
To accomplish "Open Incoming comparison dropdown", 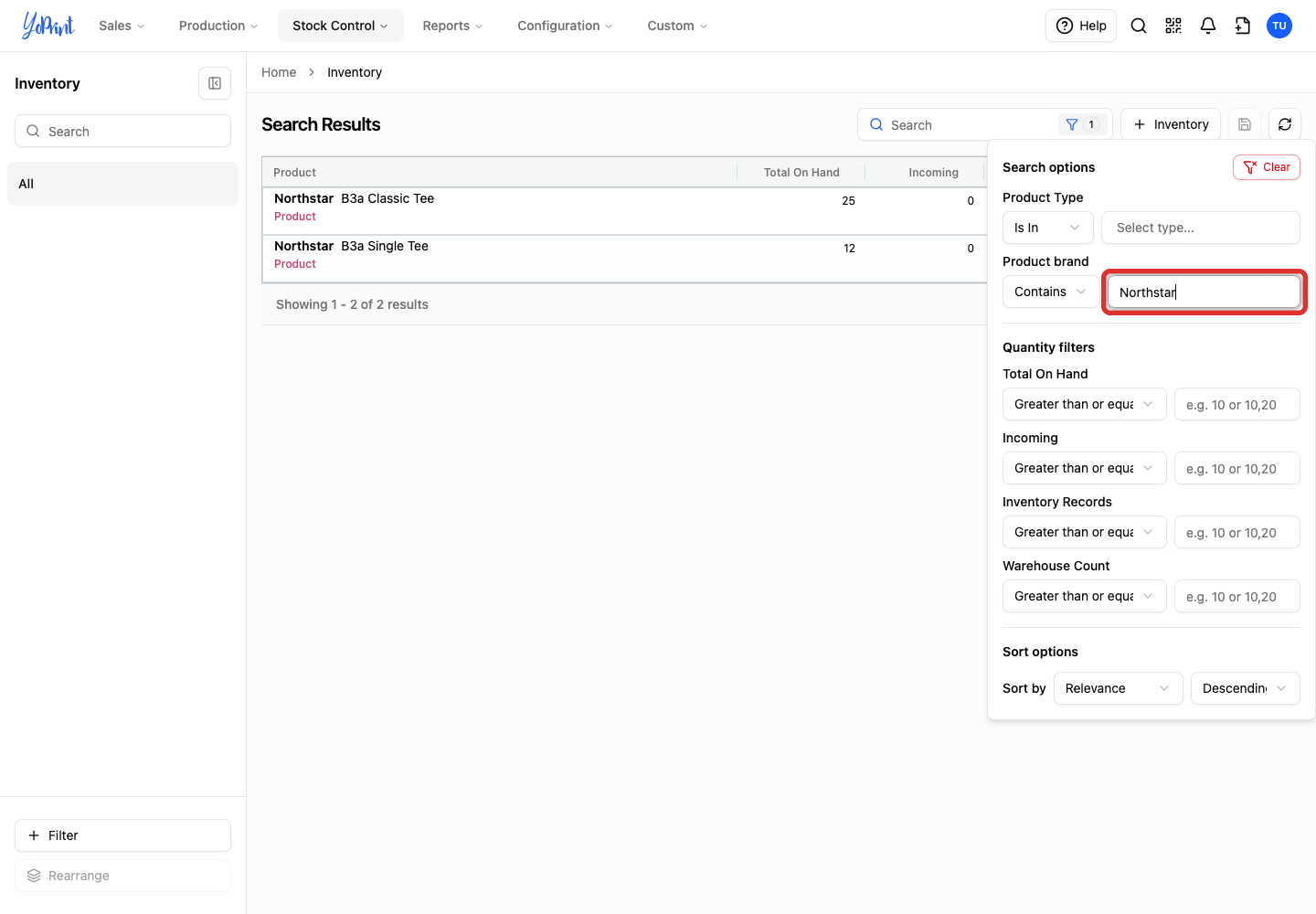I will pos(1085,468).
